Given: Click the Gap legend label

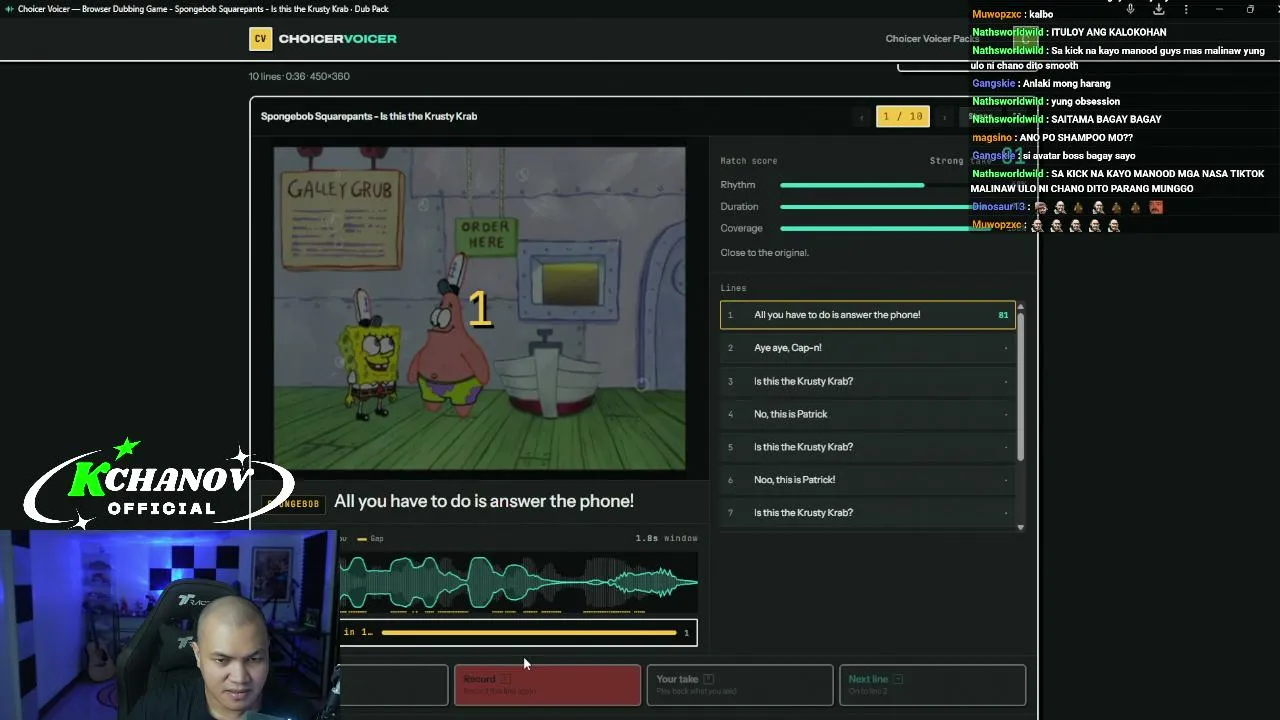Looking at the screenshot, I should point(377,539).
